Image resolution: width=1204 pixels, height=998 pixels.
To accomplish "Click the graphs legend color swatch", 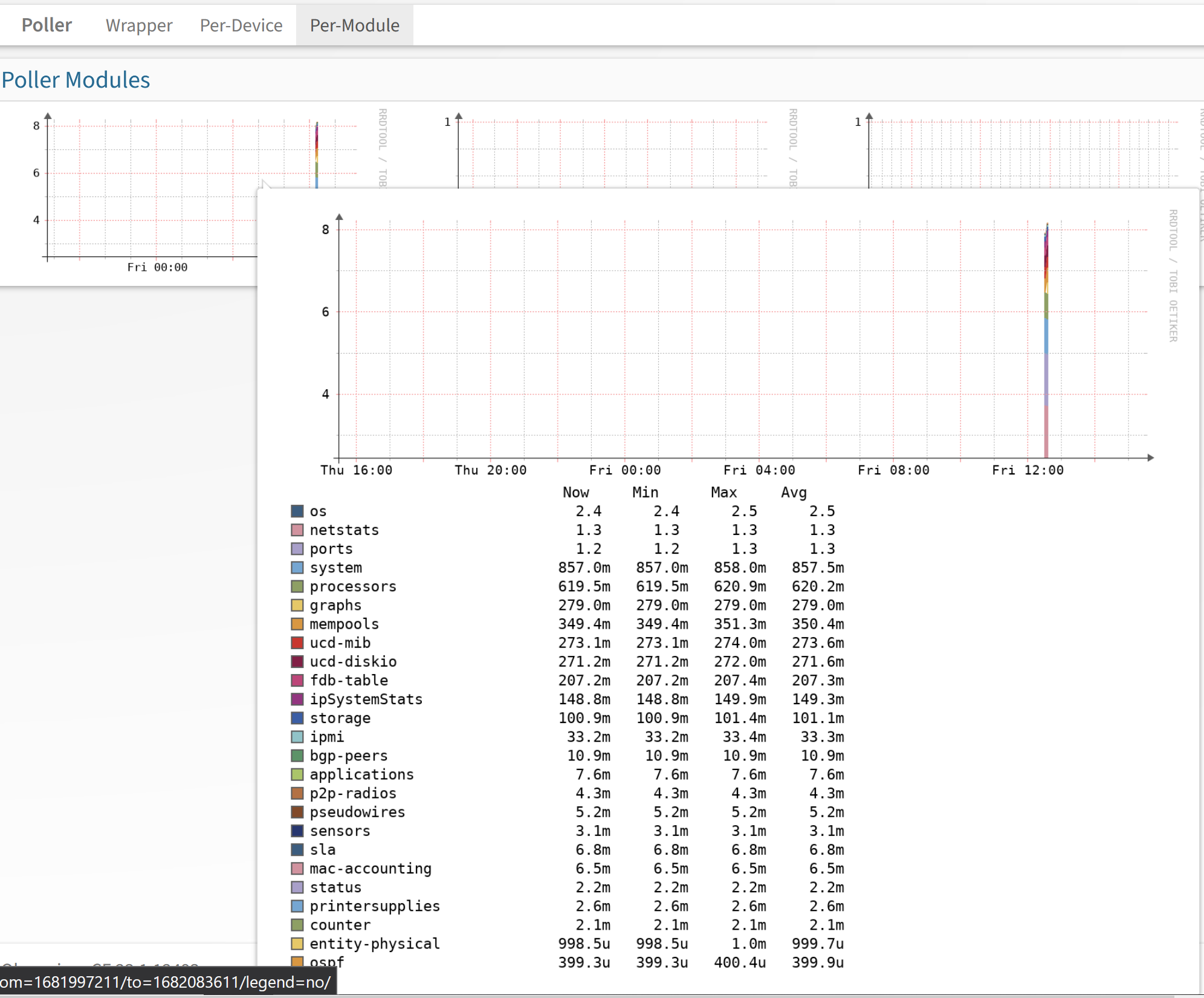I will click(x=297, y=605).
